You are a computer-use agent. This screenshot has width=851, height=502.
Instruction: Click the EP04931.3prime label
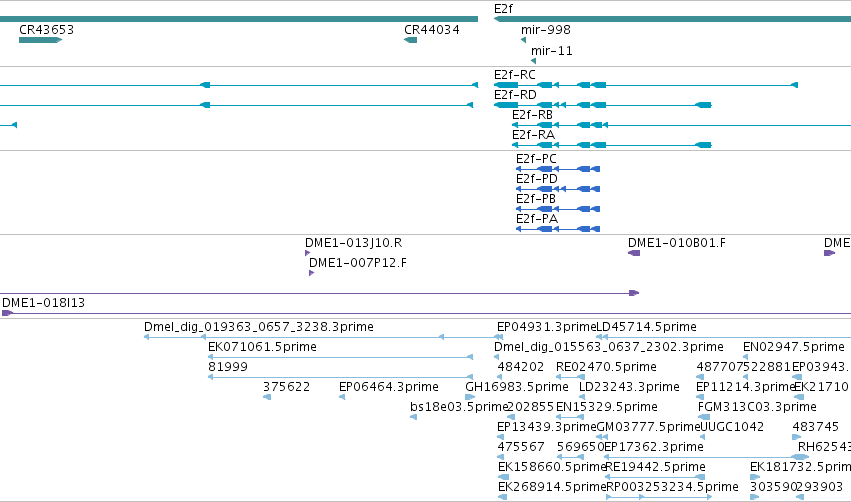pyautogui.click(x=547, y=327)
